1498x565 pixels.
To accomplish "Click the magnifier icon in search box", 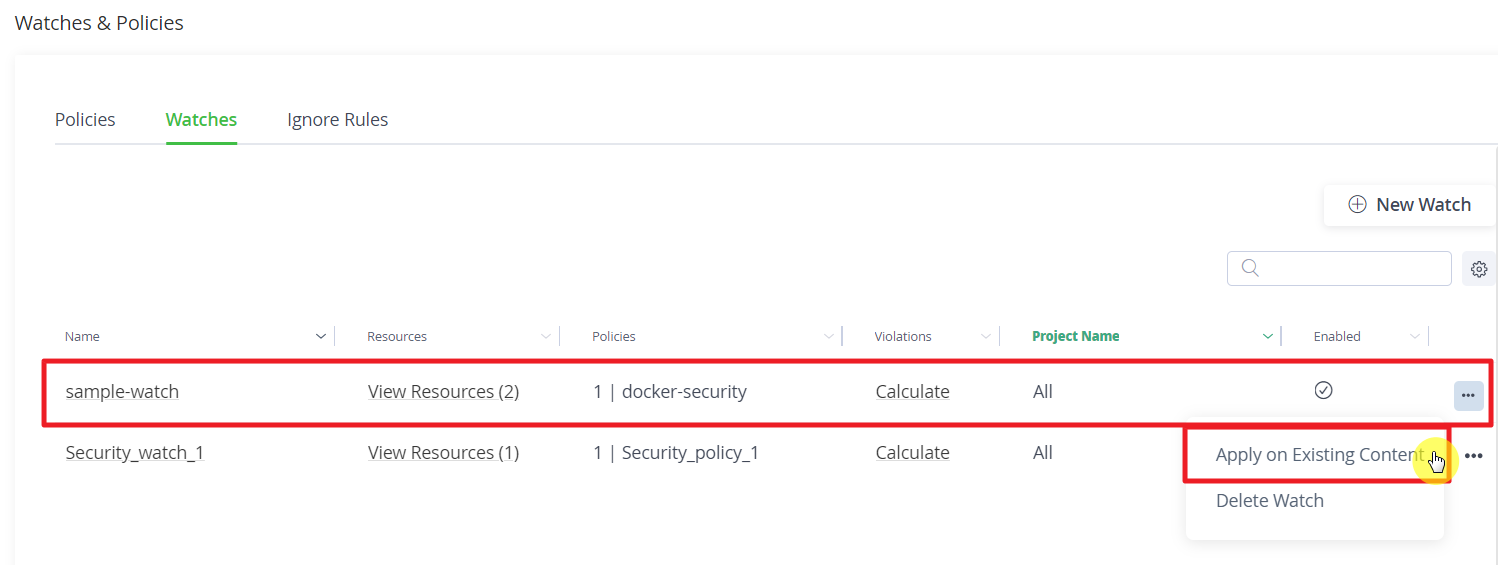I will coord(1249,268).
